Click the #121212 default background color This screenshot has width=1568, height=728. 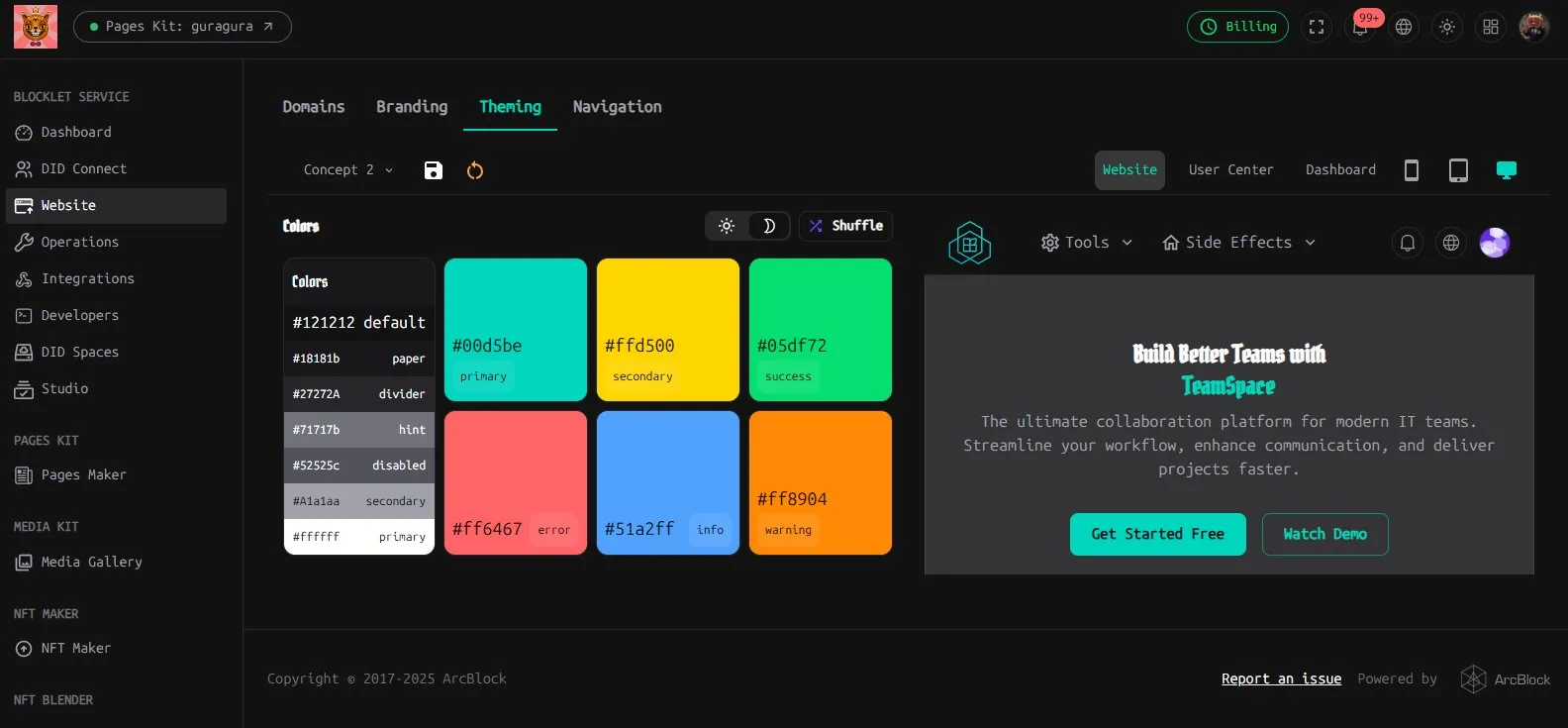(359, 323)
